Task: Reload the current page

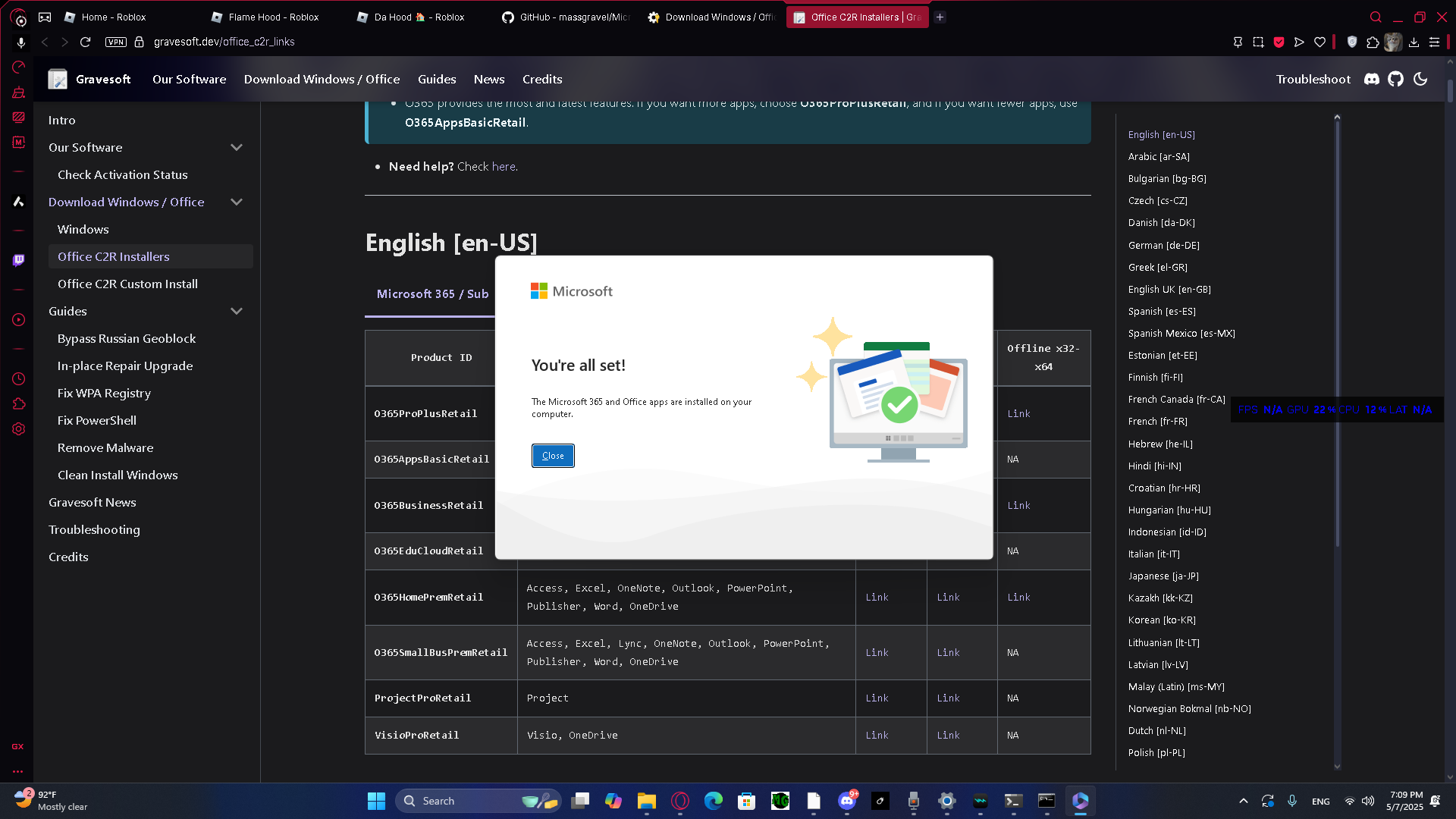Action: [x=86, y=42]
